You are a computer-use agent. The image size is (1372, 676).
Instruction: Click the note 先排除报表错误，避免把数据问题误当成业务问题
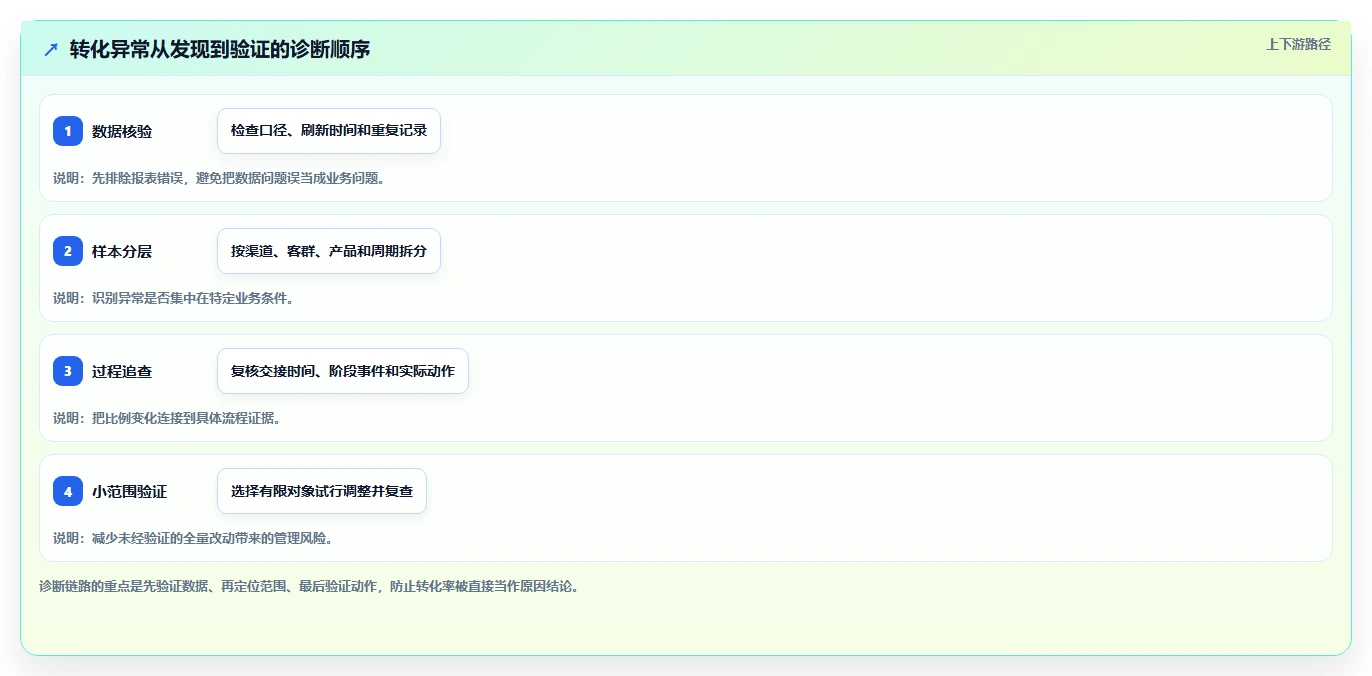[219, 179]
